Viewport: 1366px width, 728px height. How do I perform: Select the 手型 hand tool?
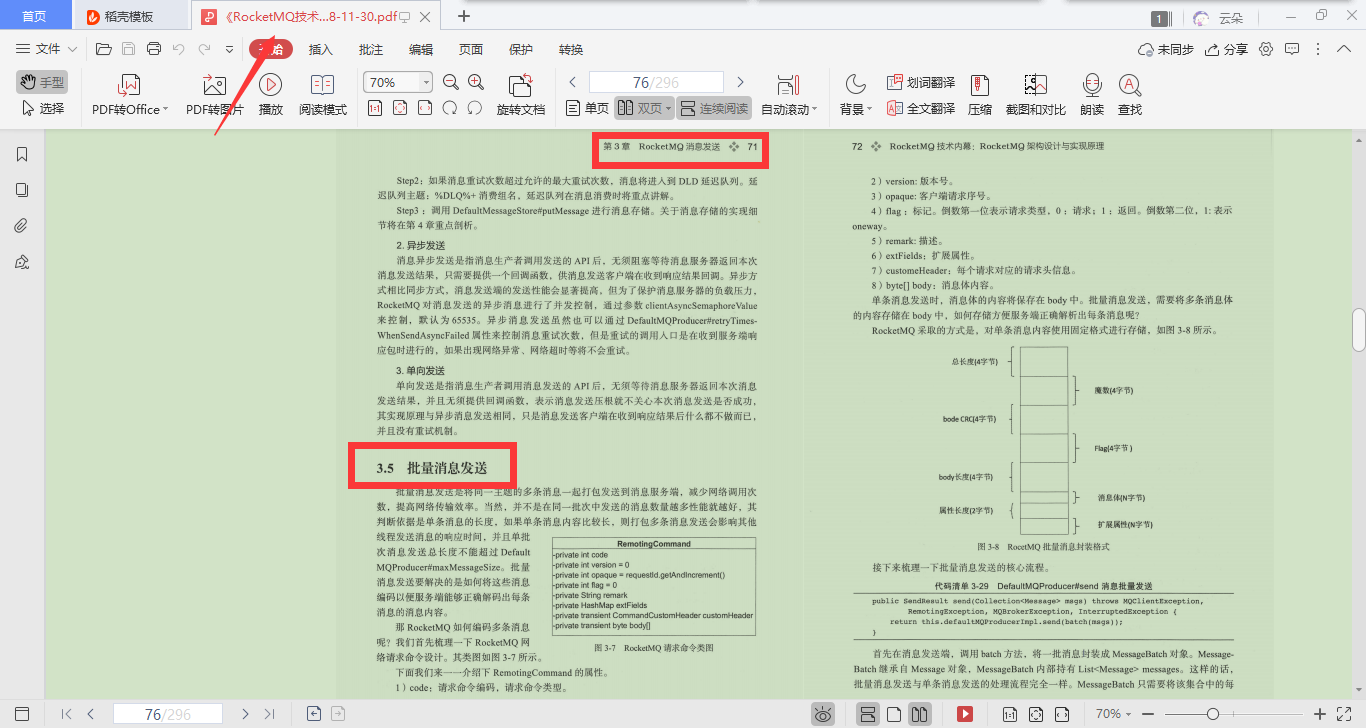click(41, 82)
